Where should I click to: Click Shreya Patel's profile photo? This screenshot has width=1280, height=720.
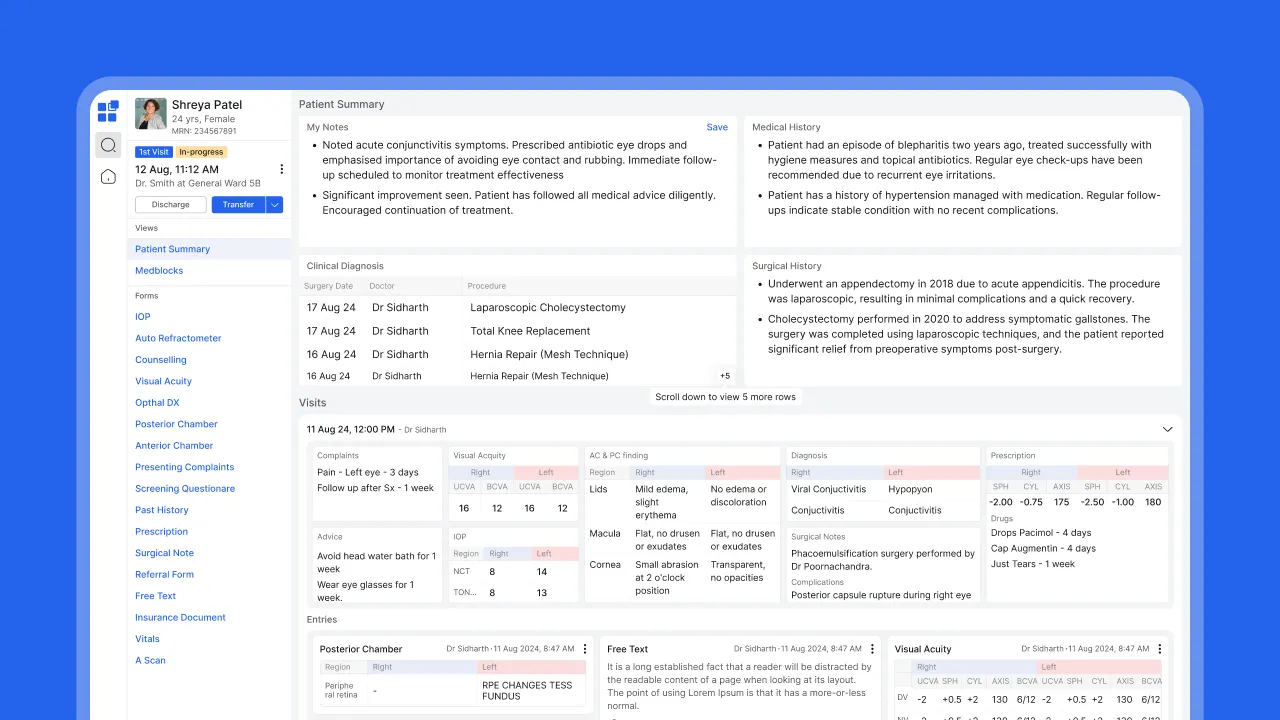tap(151, 114)
